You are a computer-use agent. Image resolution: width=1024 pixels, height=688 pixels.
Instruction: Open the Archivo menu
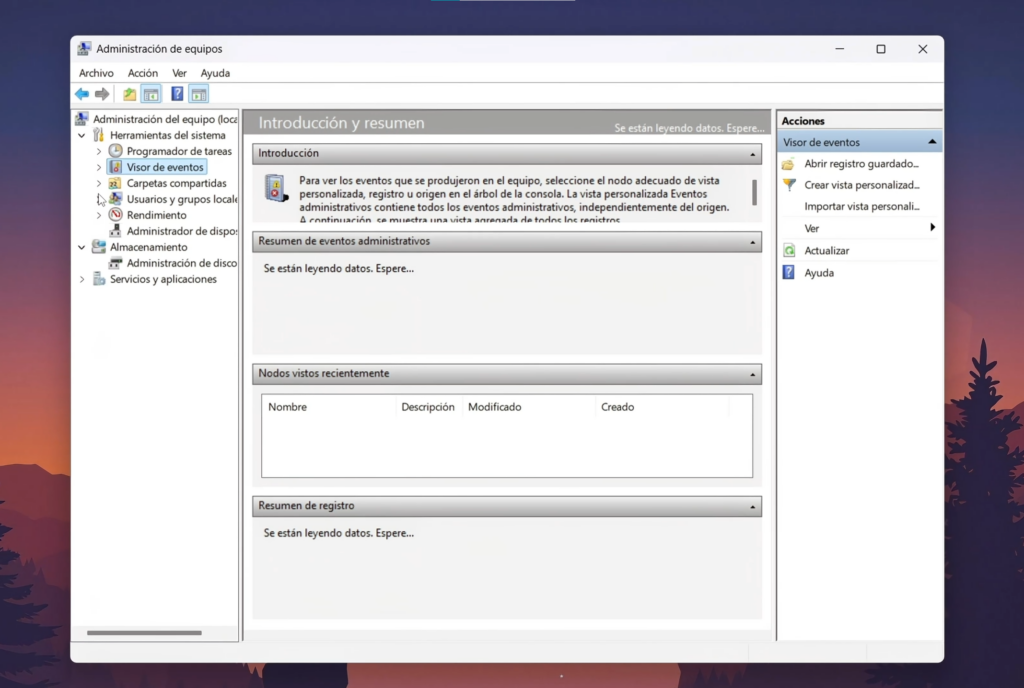[96, 73]
